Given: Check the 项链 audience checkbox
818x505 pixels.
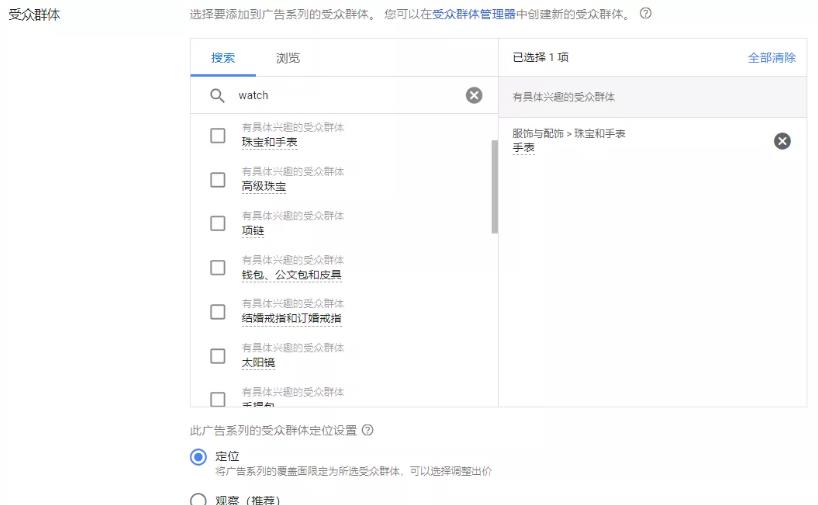Looking at the screenshot, I should 218,224.
